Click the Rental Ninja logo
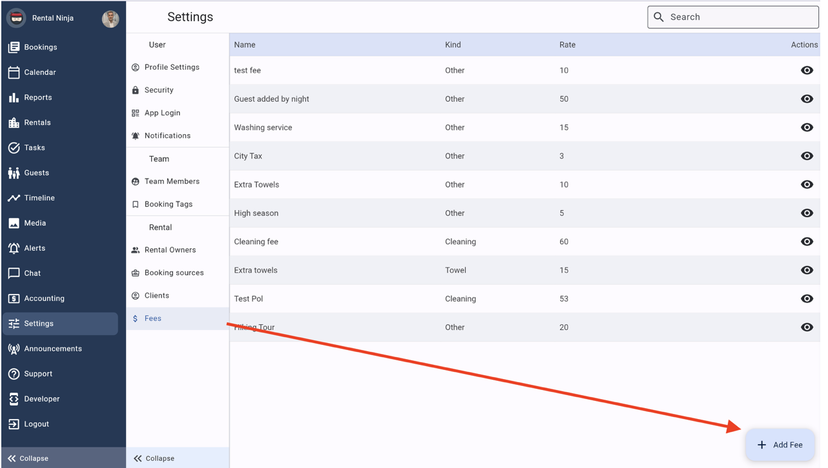 point(16,18)
